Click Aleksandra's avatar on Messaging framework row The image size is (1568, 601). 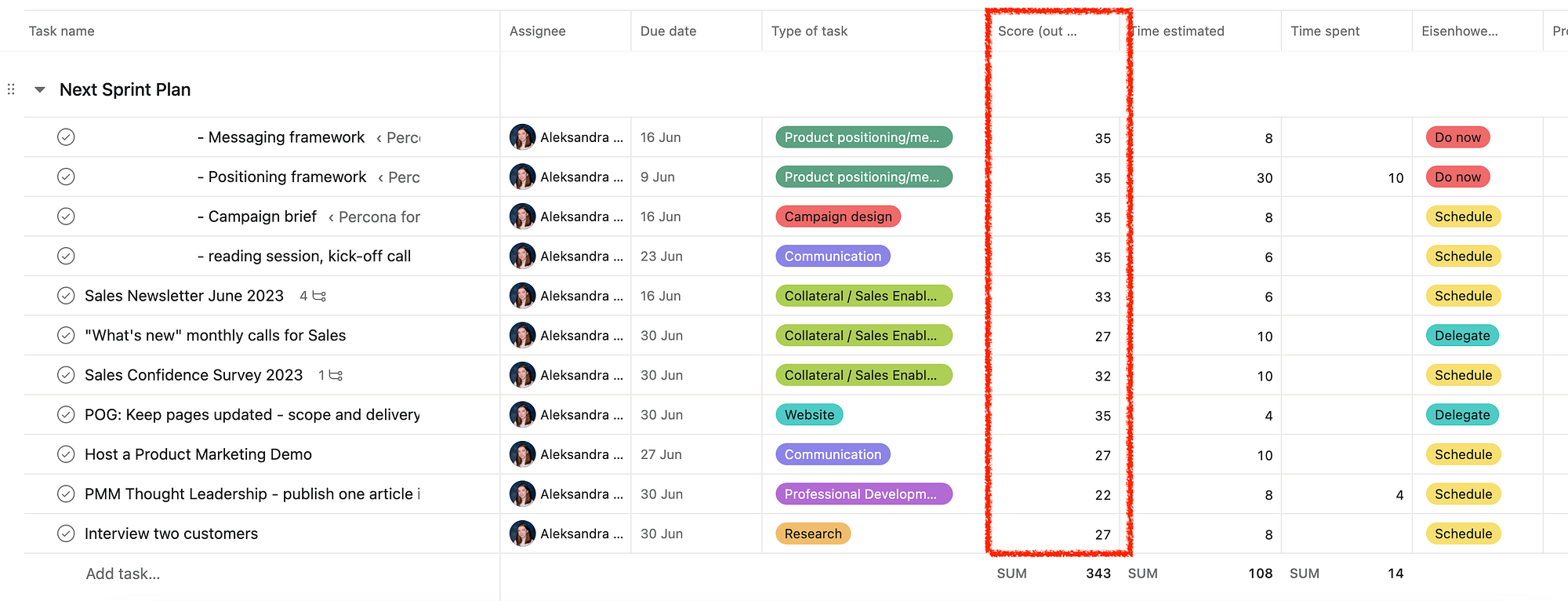[x=522, y=137]
